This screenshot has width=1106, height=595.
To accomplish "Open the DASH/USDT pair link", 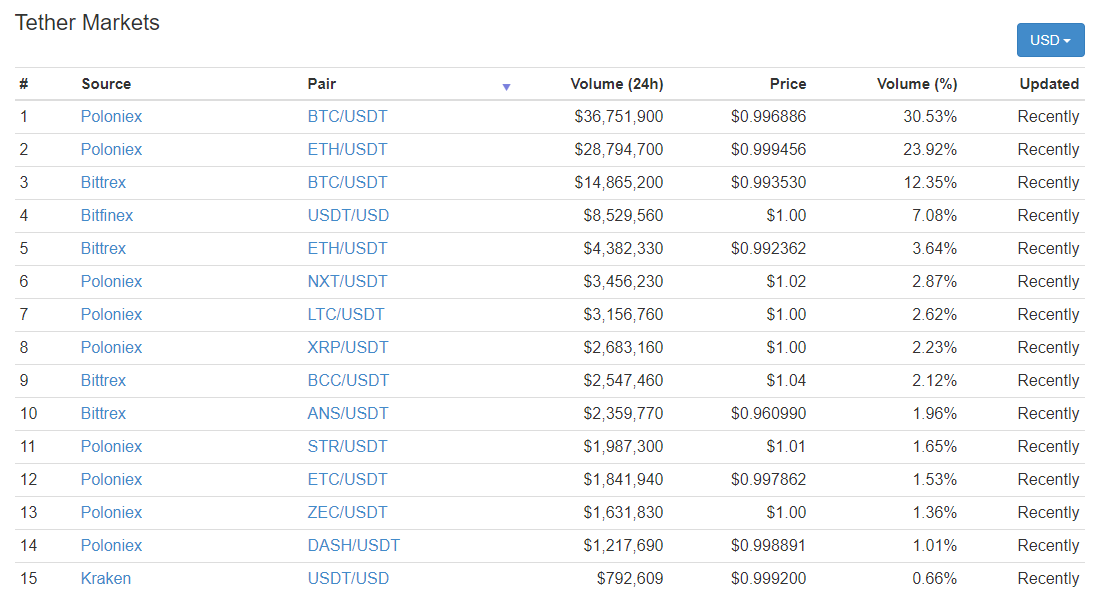I will click(x=353, y=546).
